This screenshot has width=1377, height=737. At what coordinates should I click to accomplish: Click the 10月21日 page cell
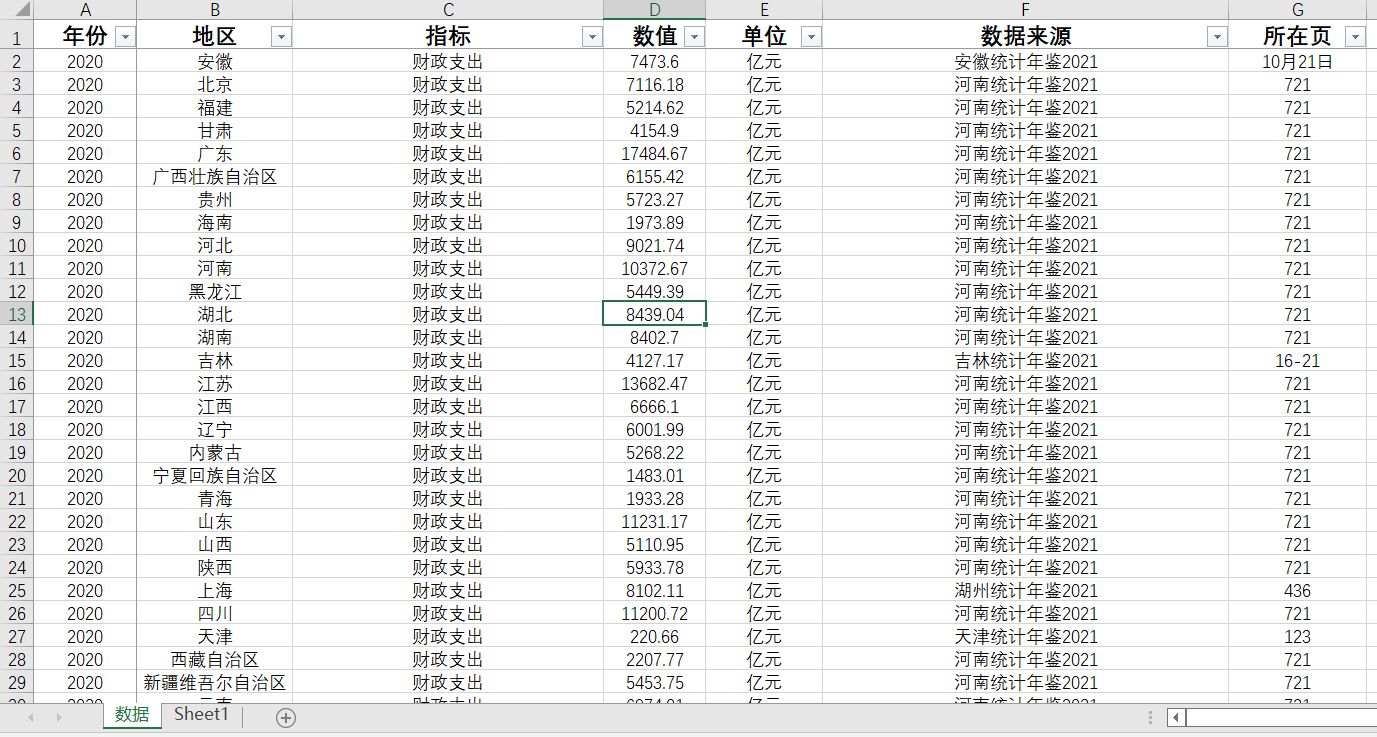(x=1297, y=61)
